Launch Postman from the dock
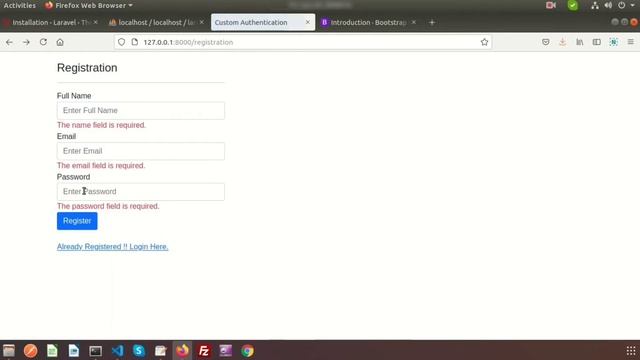 [x=31, y=351]
